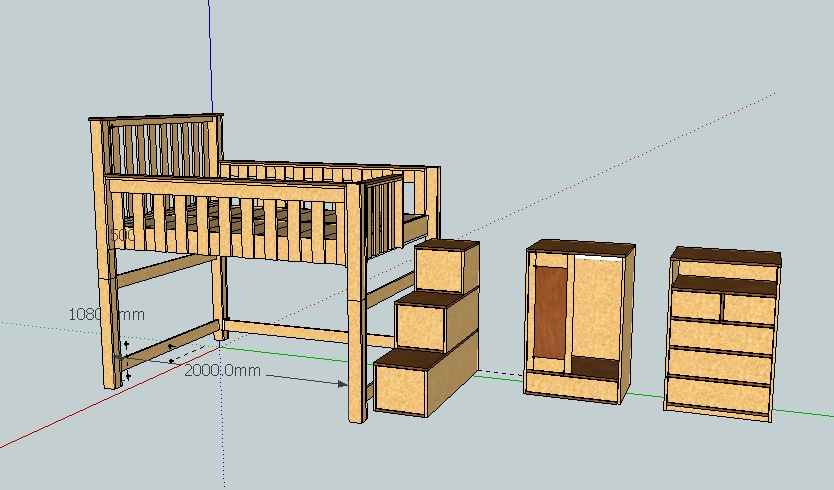Click the tall slatted headboard of bed
This screenshot has height=490, width=834.
[156, 147]
